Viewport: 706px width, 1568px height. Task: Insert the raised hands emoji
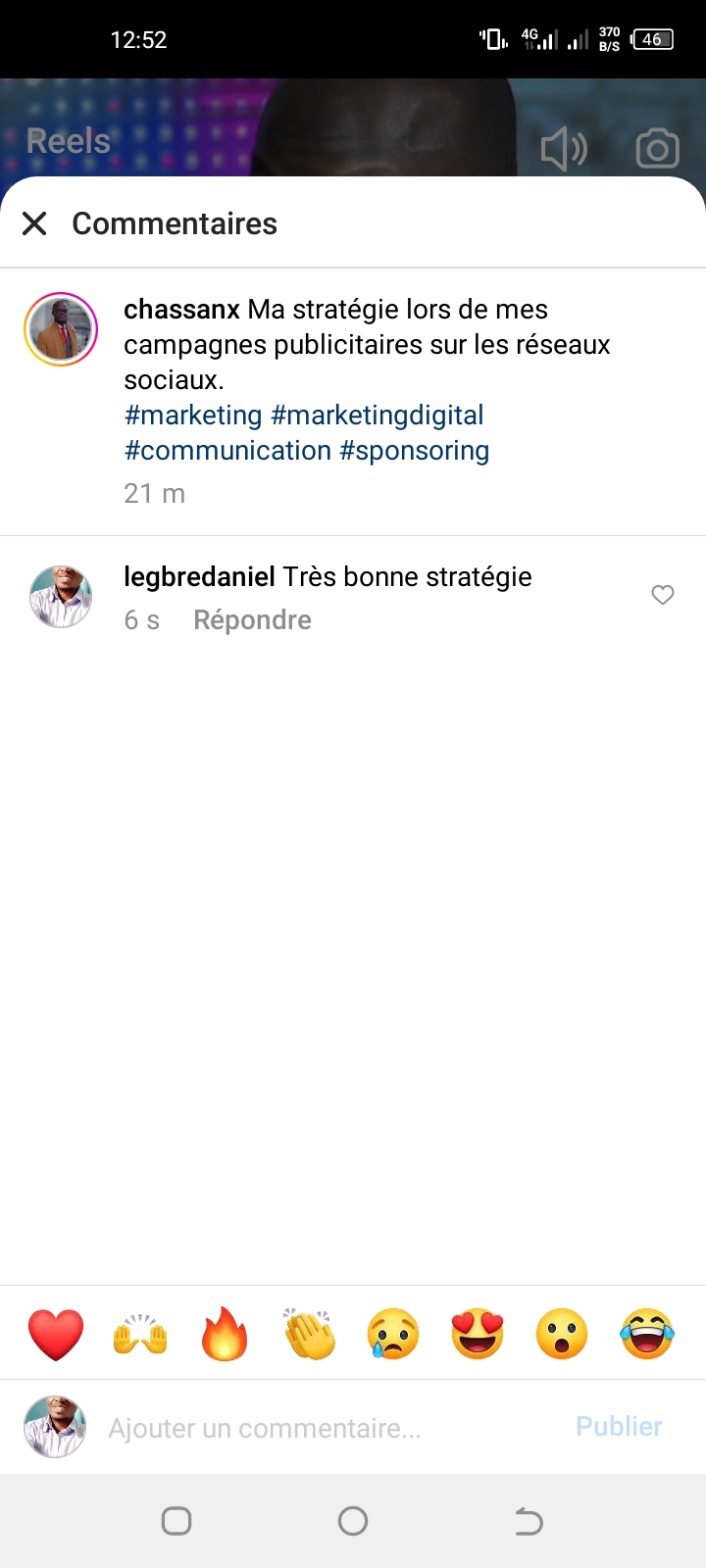point(140,1334)
